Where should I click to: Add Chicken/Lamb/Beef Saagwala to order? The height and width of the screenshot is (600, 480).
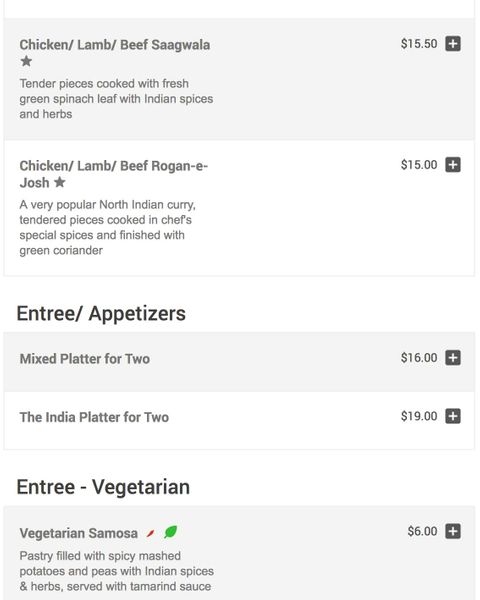[452, 44]
